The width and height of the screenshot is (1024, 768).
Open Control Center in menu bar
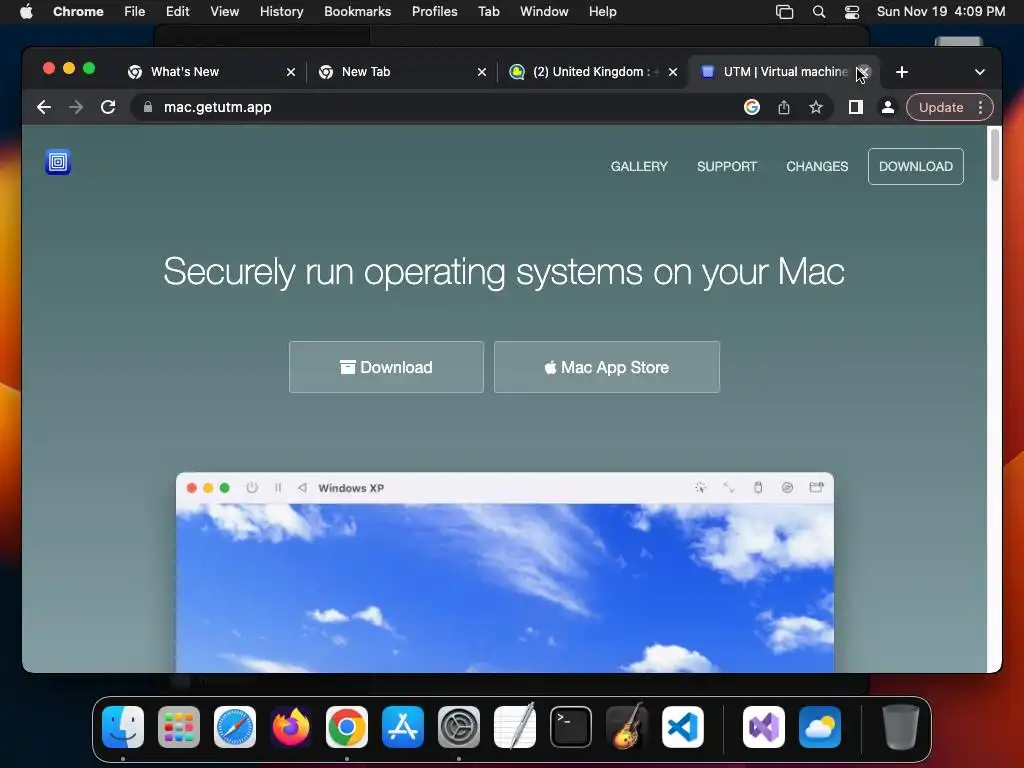[852, 12]
